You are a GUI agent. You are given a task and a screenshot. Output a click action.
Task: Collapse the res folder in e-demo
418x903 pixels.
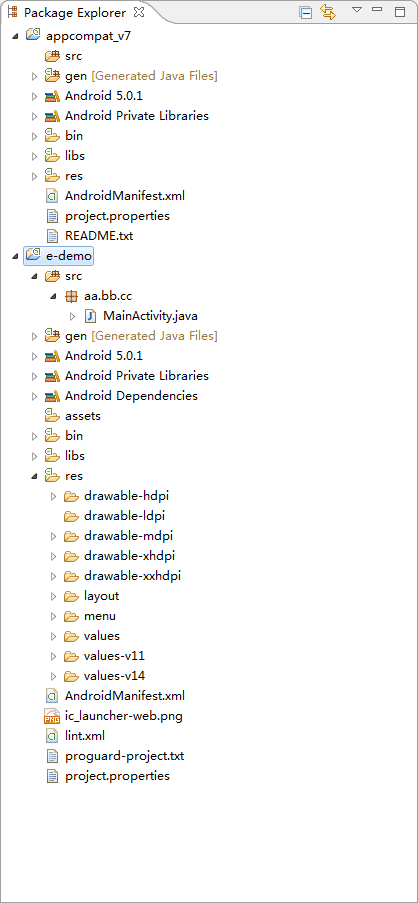34,476
